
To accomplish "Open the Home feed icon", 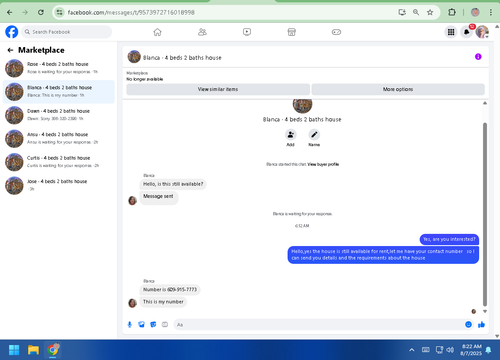I will [x=157, y=32].
